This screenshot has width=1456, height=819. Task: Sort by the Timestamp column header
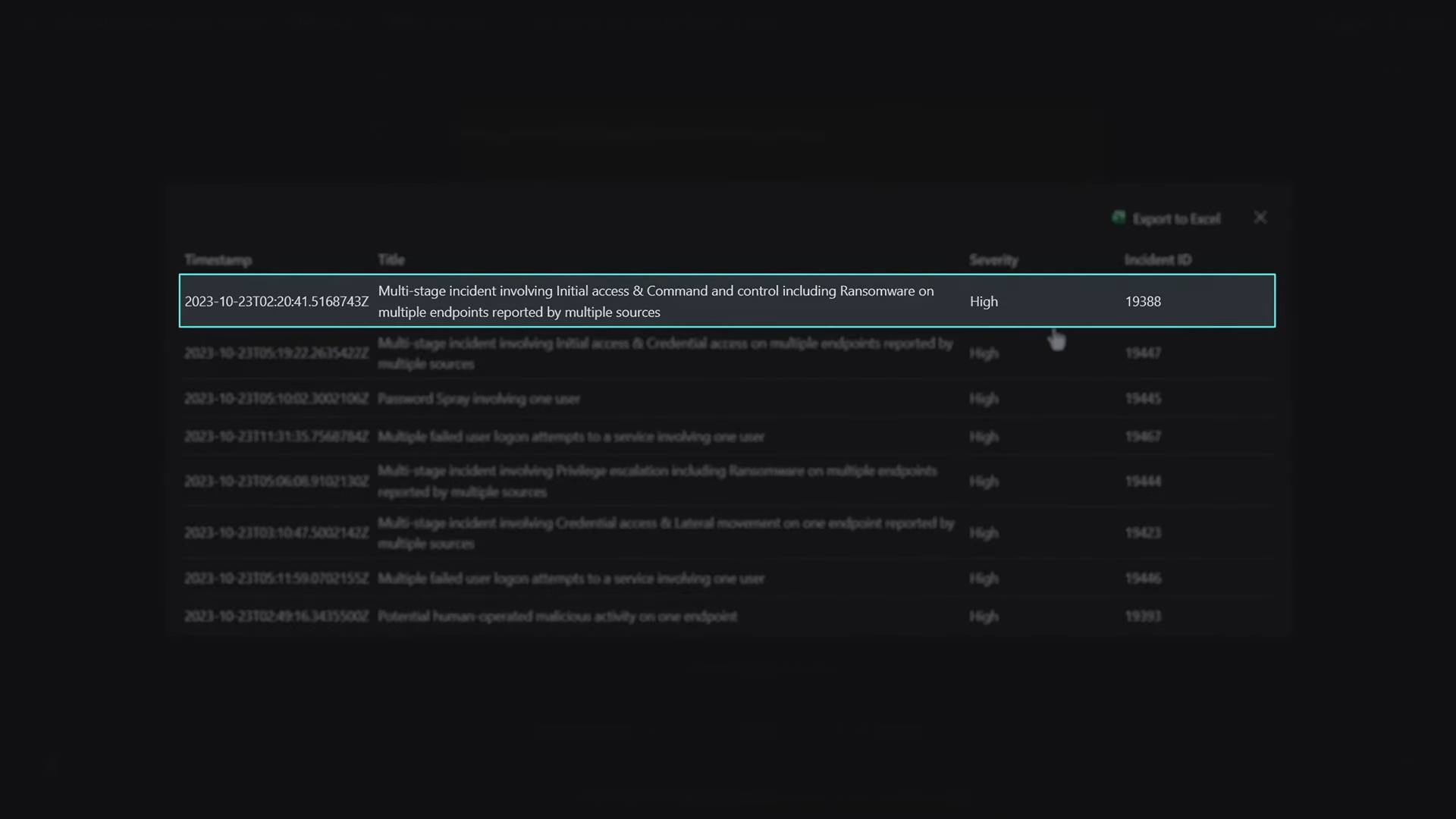[218, 259]
